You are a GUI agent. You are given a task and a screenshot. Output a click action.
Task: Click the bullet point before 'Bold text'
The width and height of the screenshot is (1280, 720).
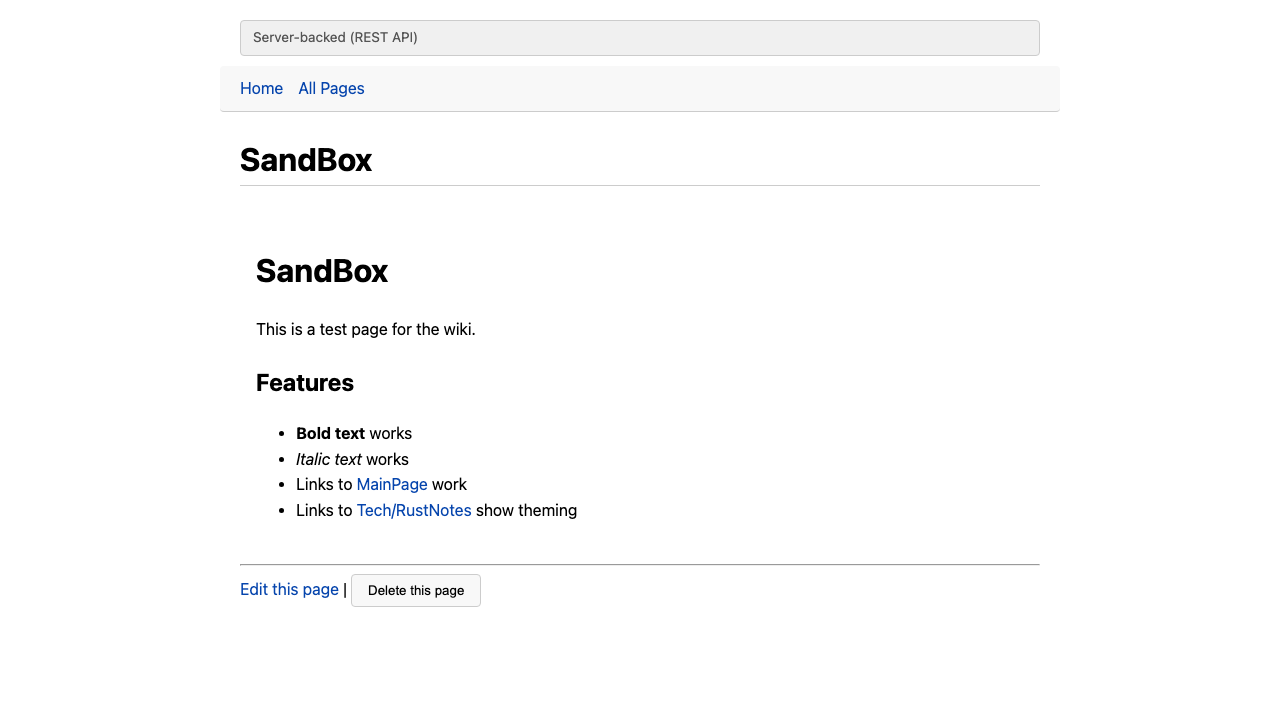pos(281,434)
